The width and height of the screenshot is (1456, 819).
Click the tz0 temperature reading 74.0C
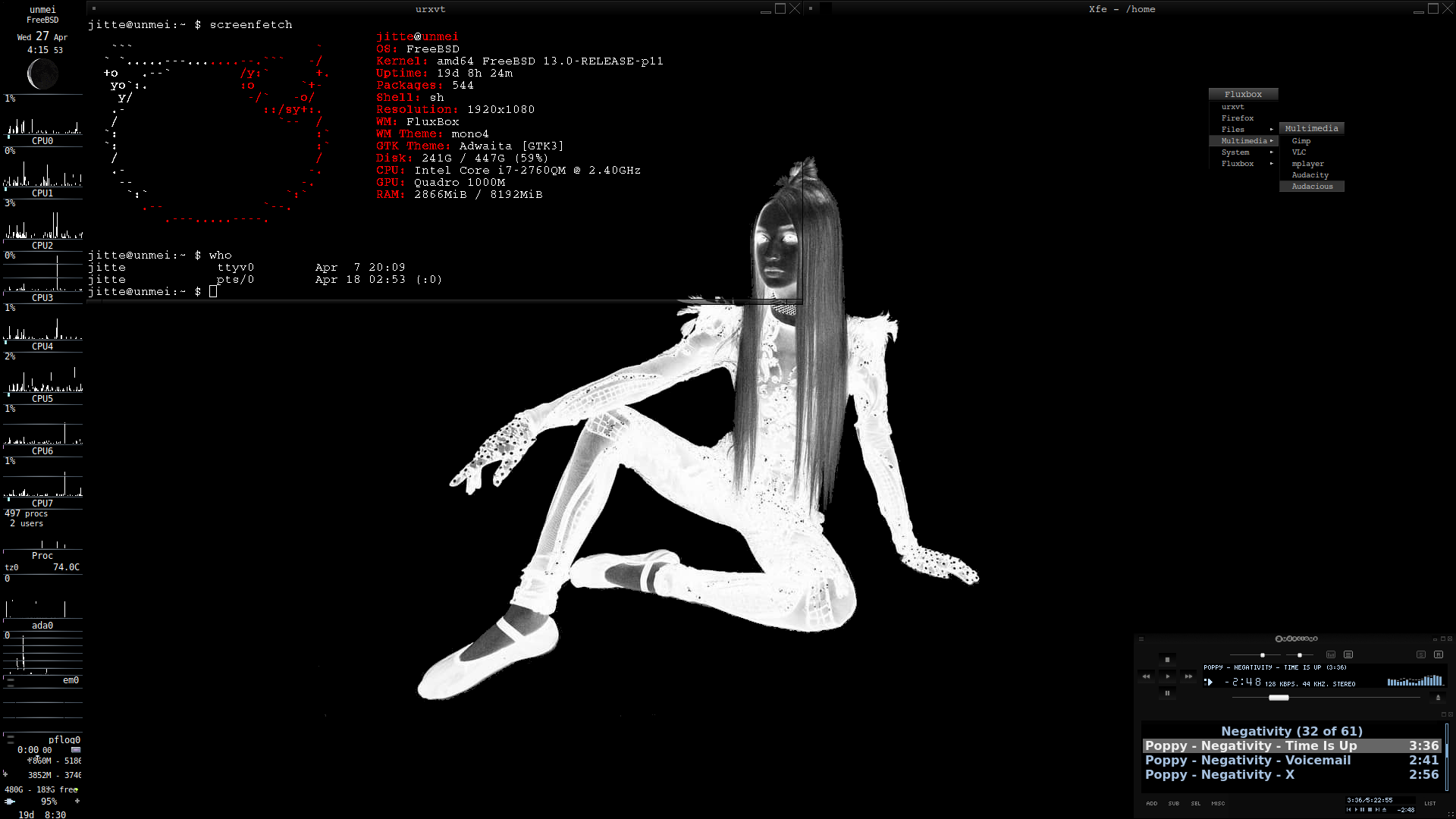click(x=66, y=567)
